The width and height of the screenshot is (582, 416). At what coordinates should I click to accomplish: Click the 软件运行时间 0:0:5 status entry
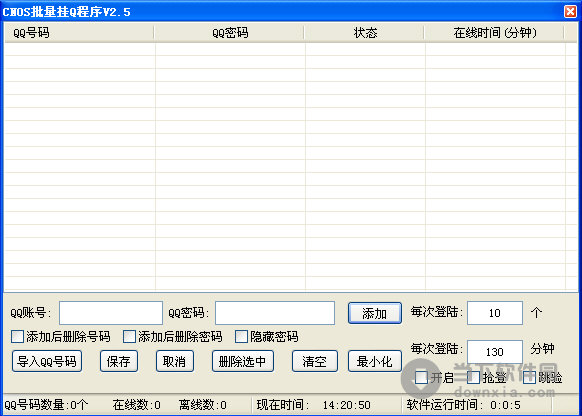tap(463, 404)
